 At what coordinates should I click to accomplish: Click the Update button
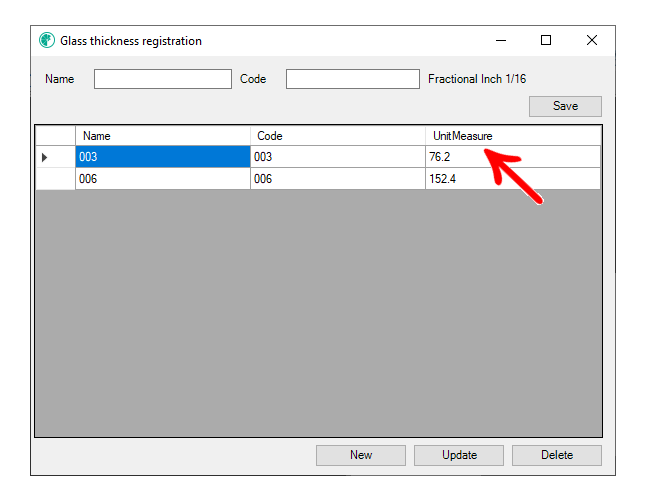point(459,455)
